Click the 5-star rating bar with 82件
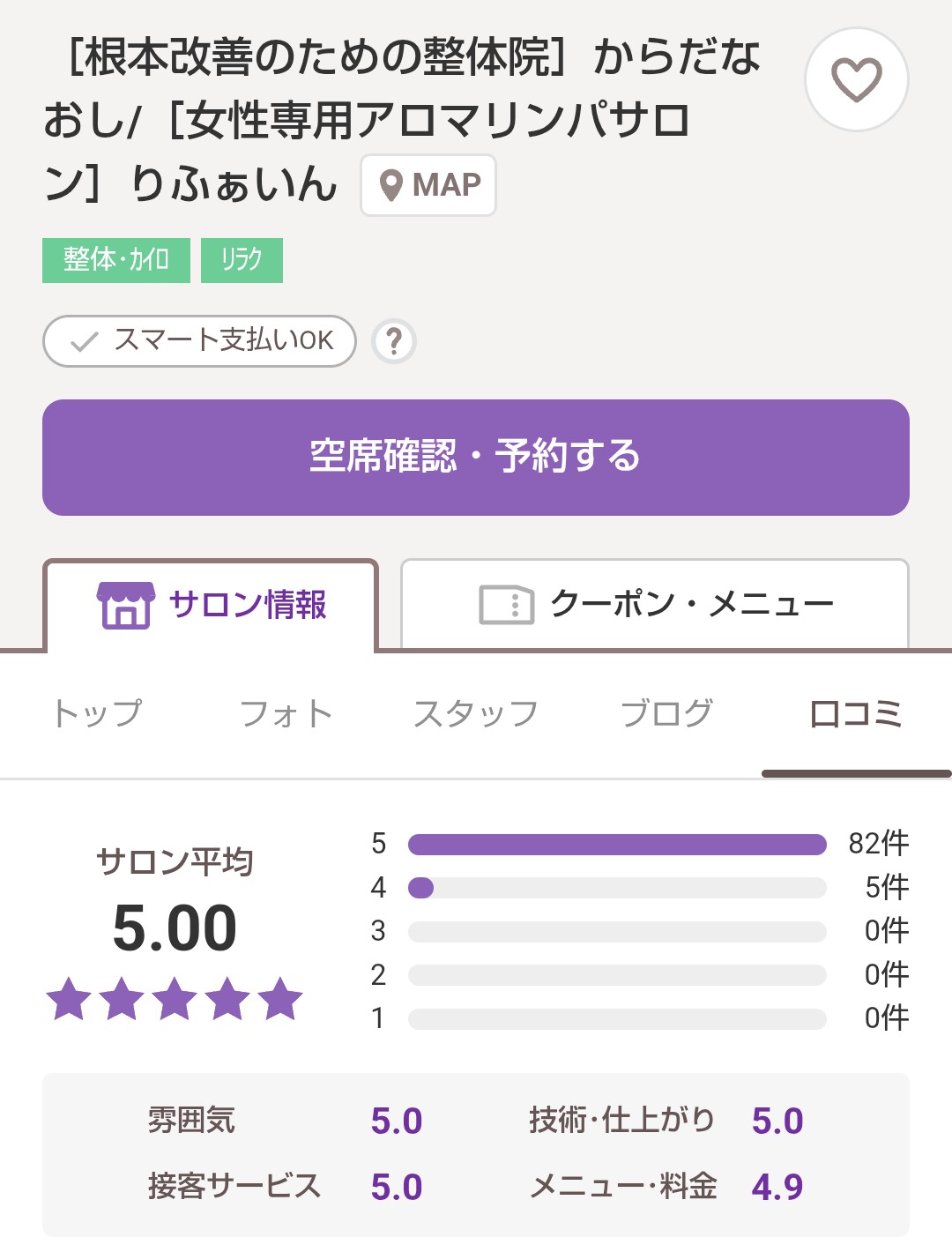Image resolution: width=952 pixels, height=1252 pixels. point(617,845)
